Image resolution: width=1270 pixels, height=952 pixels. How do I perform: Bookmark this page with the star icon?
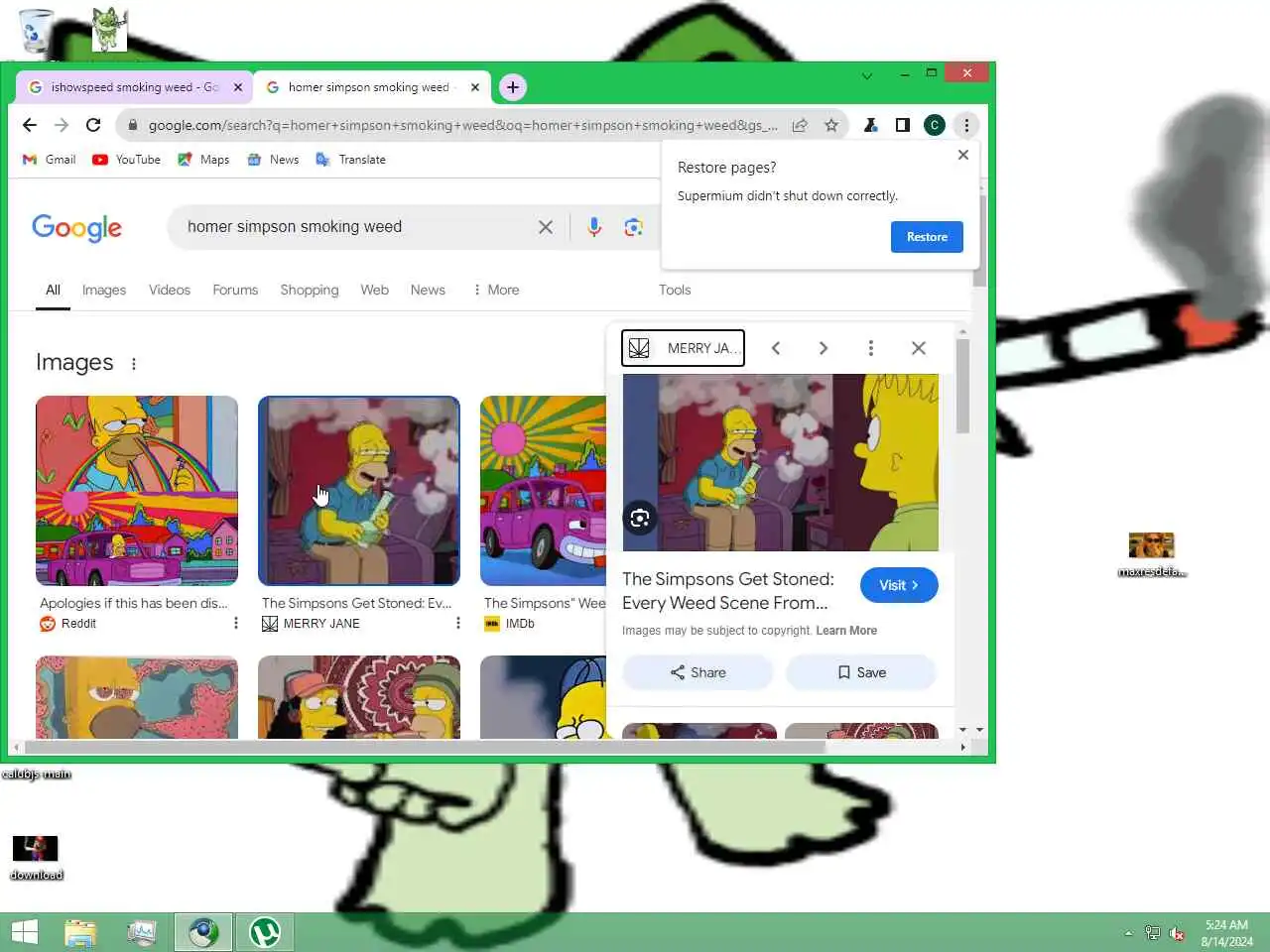[831, 125]
